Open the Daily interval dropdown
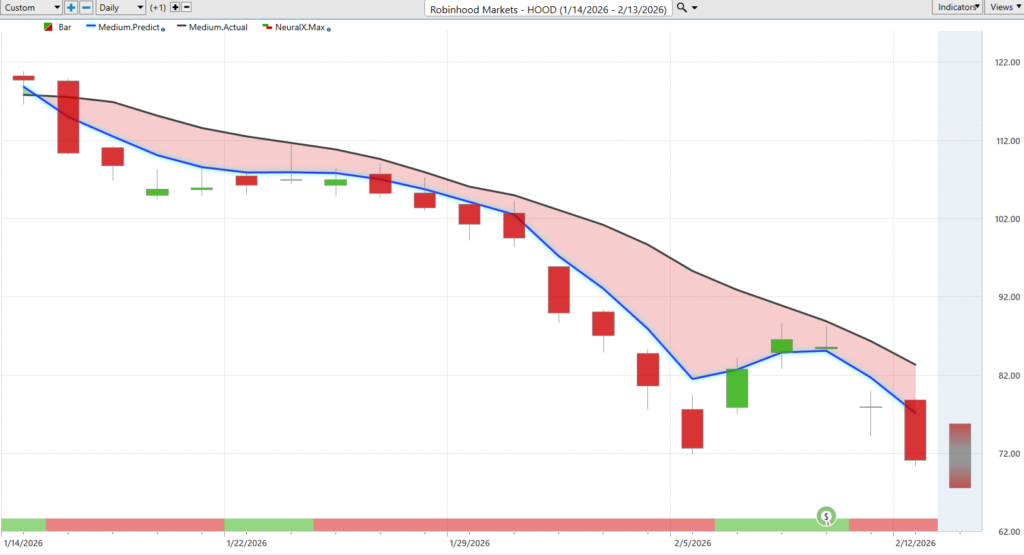Screen dimensions: 1024x555 120,7
